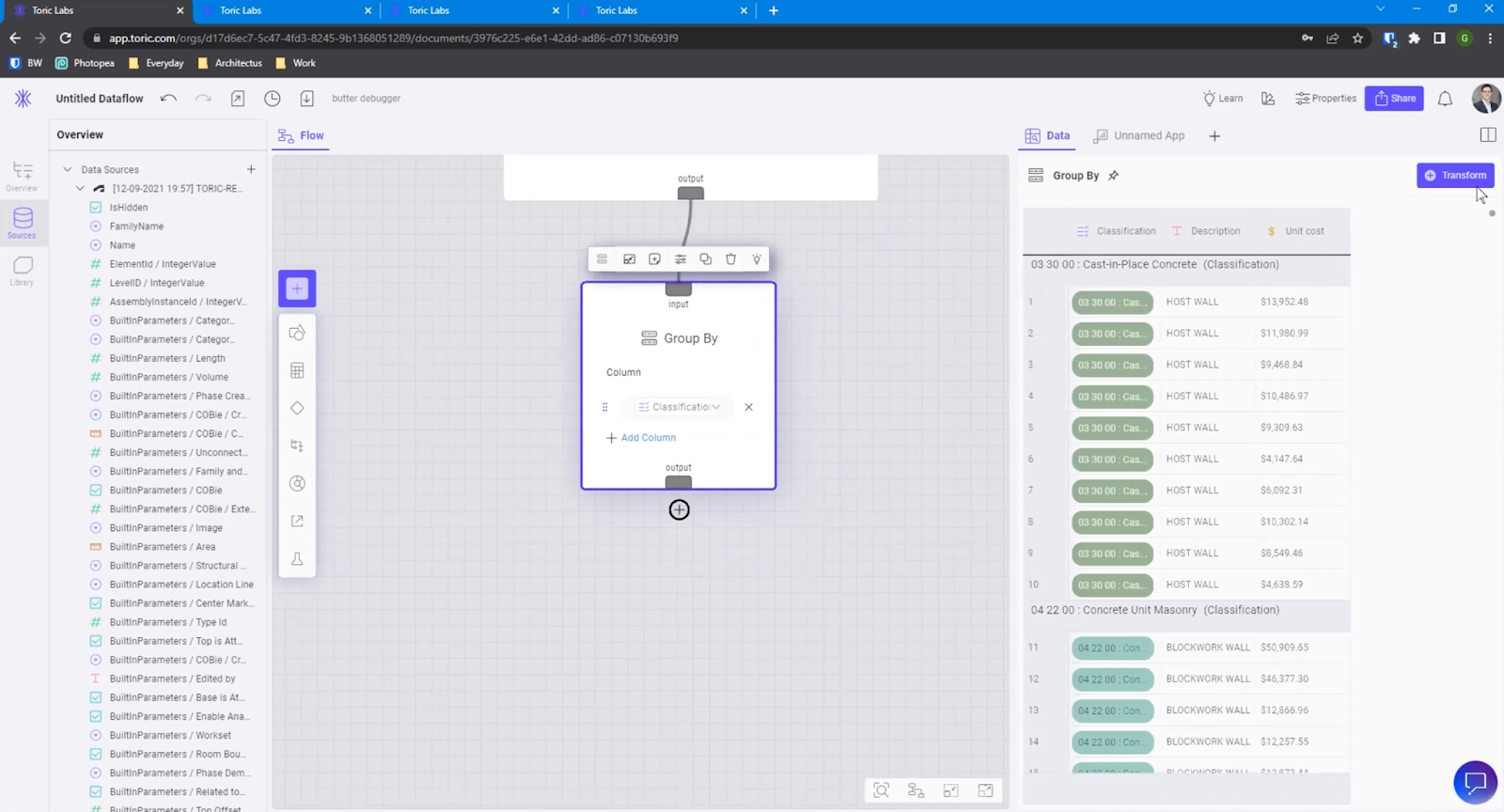Viewport: 1504px width, 812px height.
Task: Select circular chart node tool
Action: pos(297,483)
